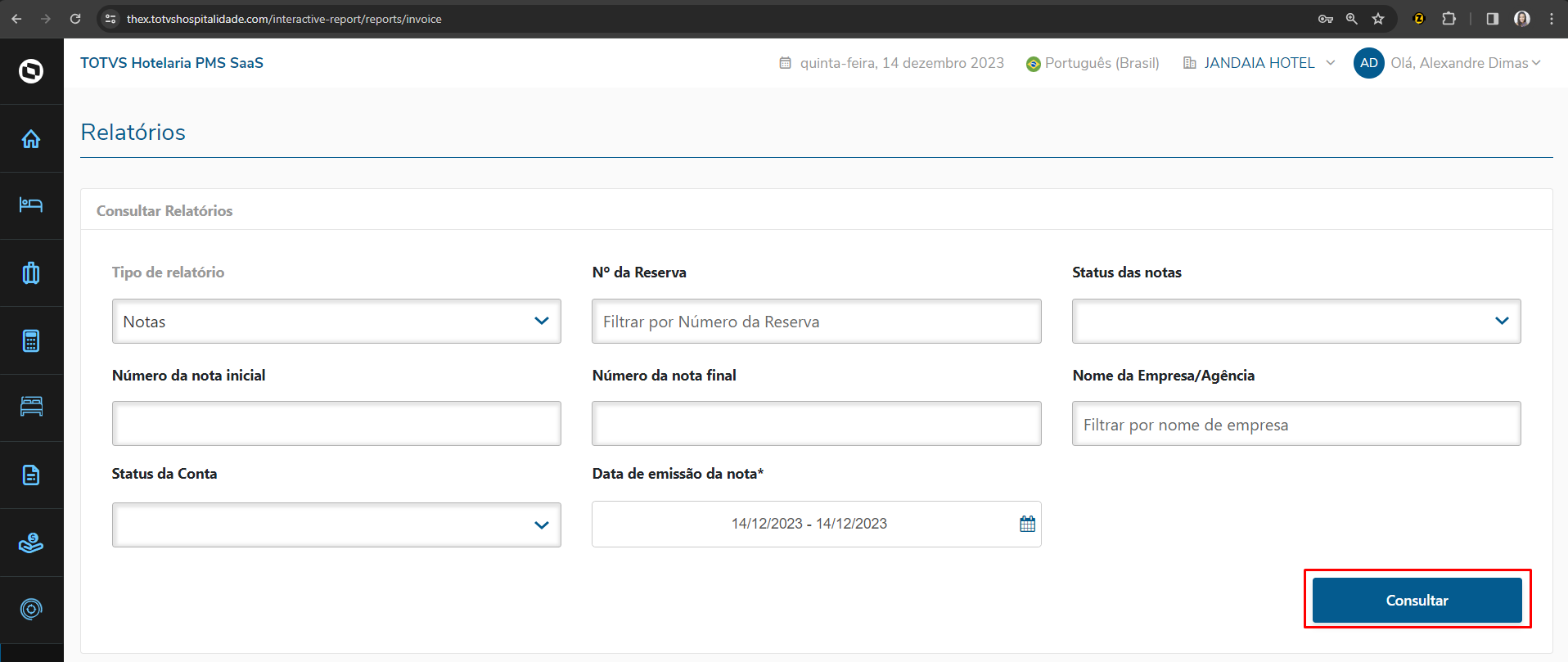Viewport: 1568px width, 662px height.
Task: Change language from Português (Brasil)
Action: click(x=1093, y=63)
